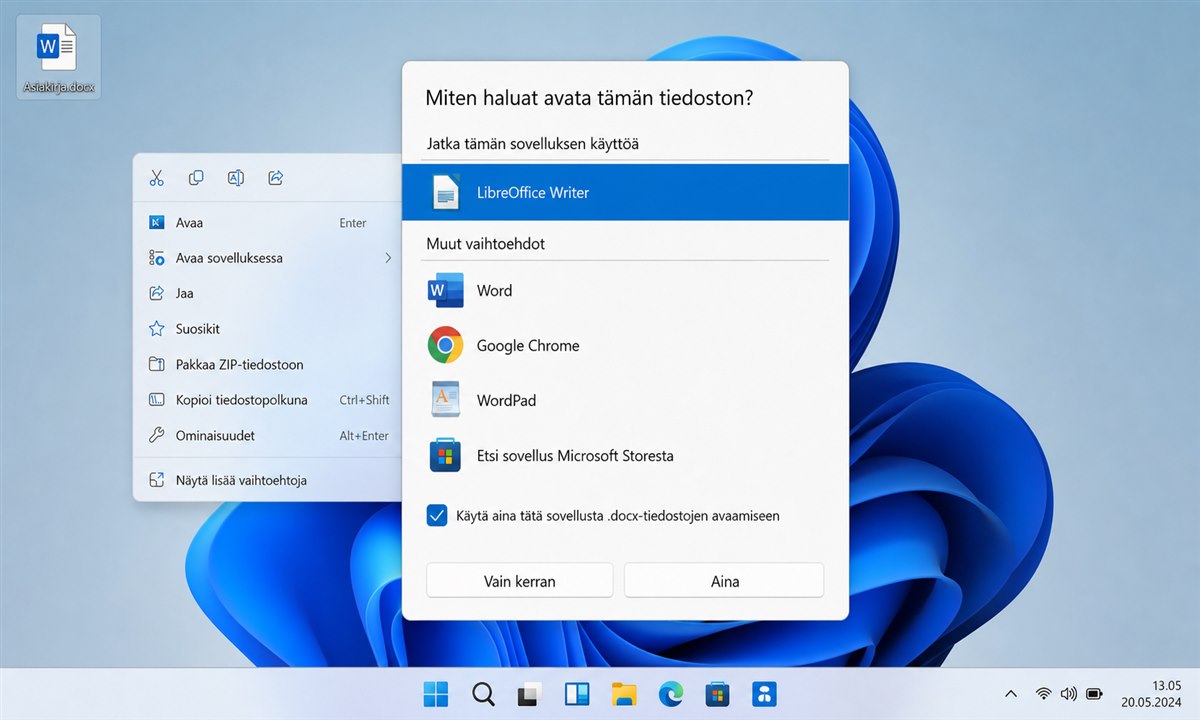Open File Explorer from the taskbar
Screen dimensions: 1200x720
tap(624, 694)
